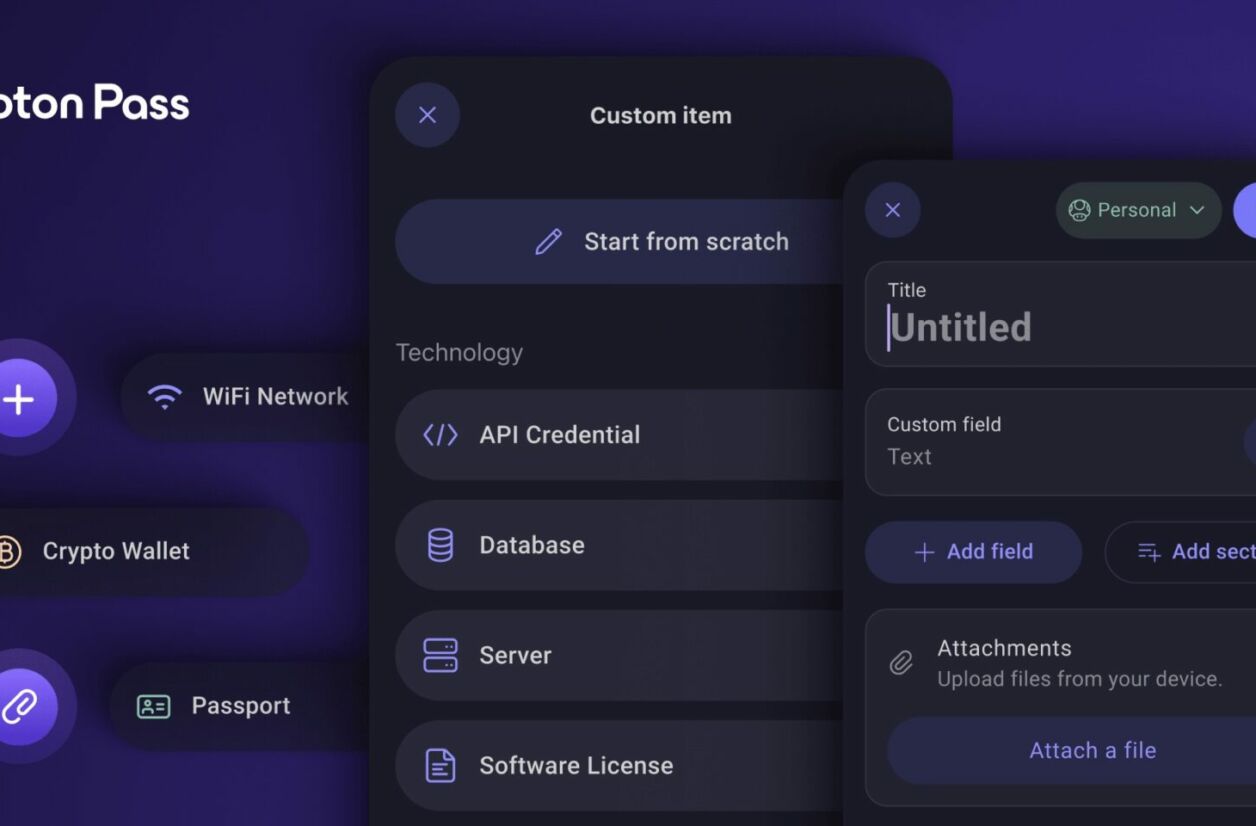Focus the Untitled title input field

pos(1050,328)
